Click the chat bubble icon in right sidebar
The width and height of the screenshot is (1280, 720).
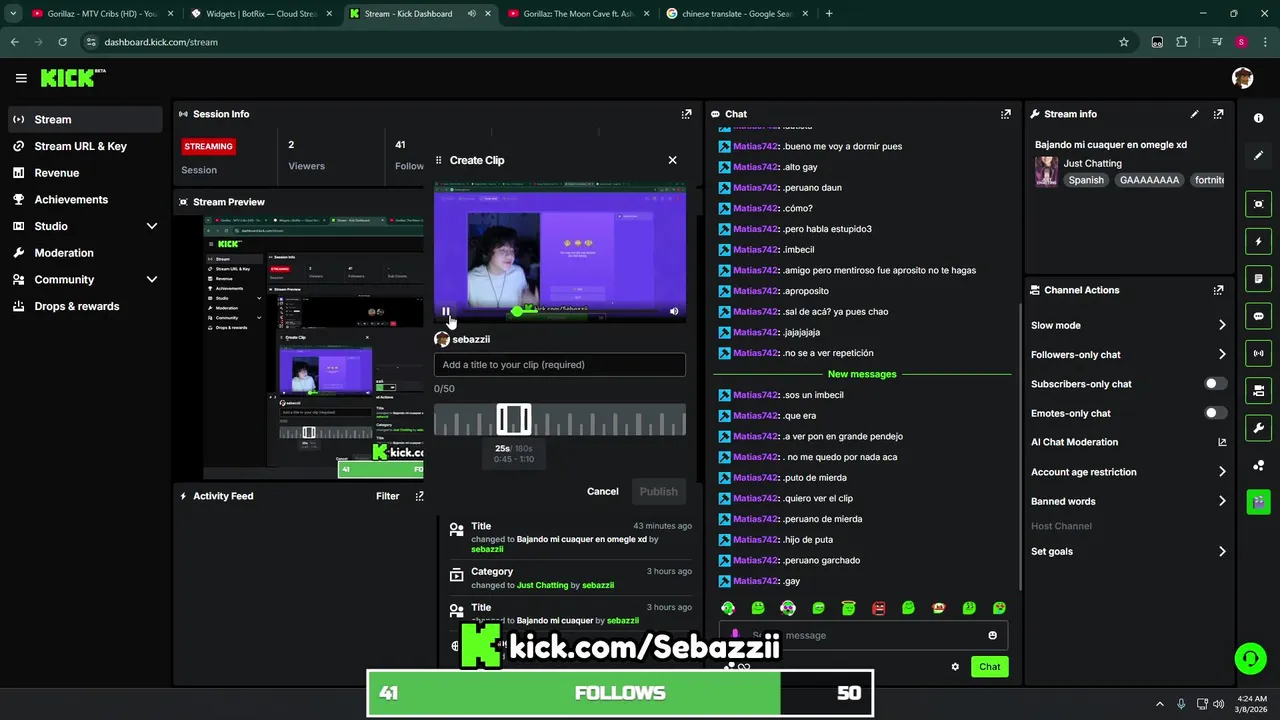[x=1258, y=316]
